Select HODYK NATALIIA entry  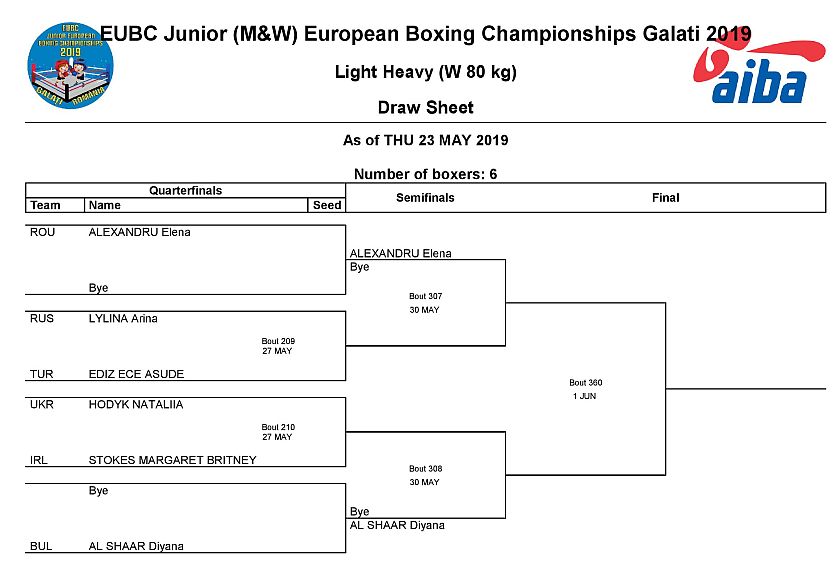[136, 405]
